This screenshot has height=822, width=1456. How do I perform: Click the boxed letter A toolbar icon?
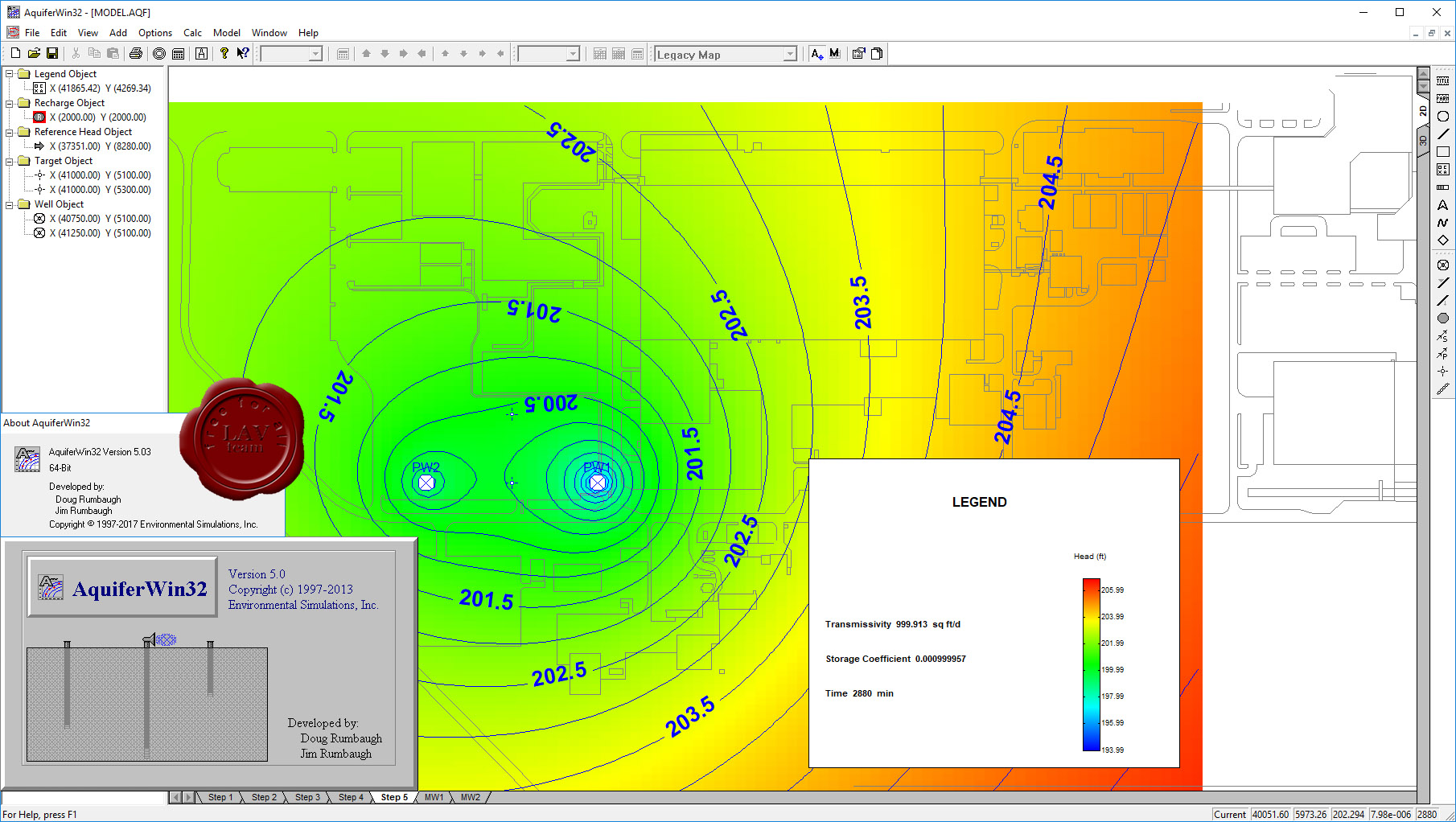[201, 54]
